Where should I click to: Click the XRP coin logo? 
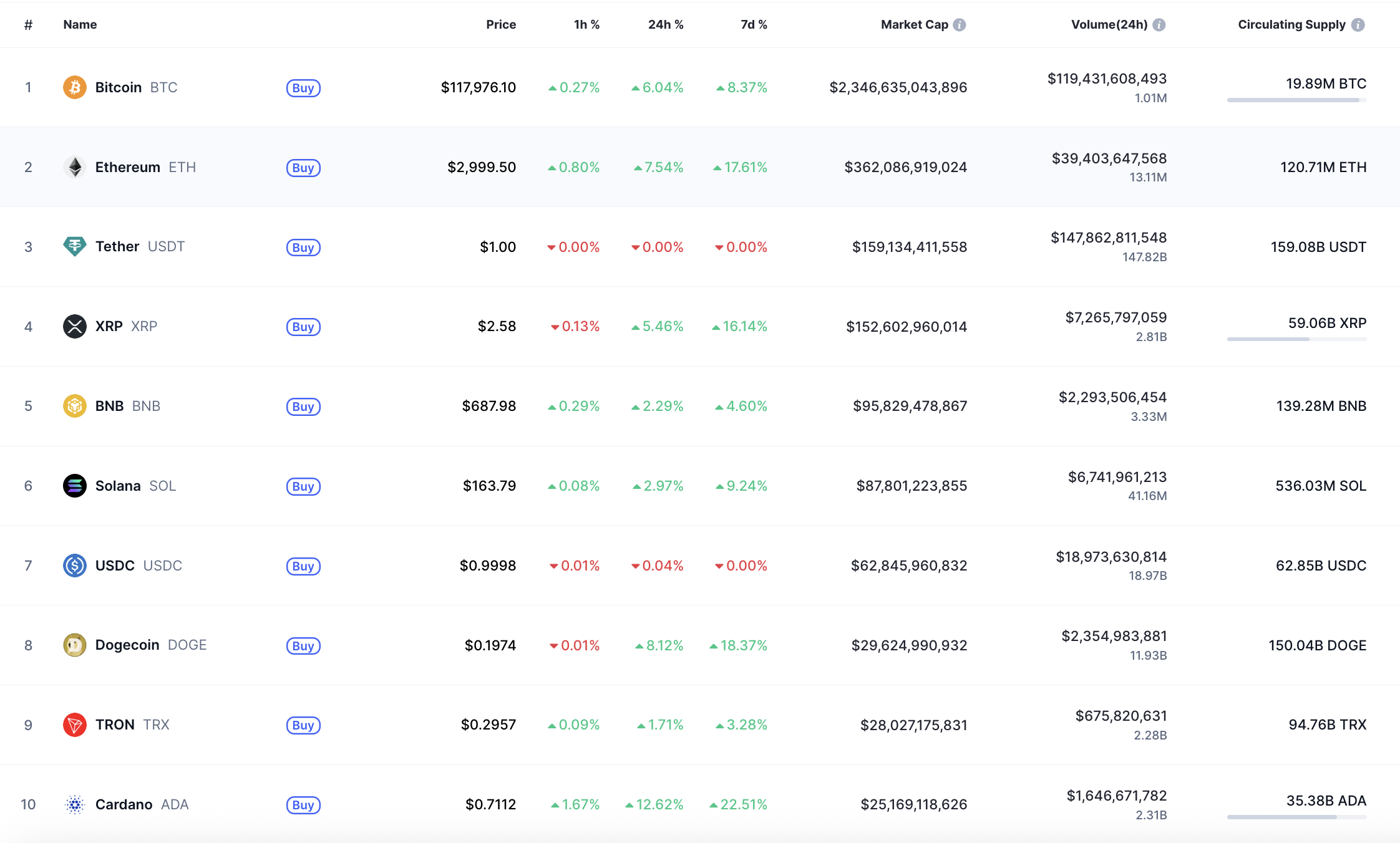pos(75,326)
